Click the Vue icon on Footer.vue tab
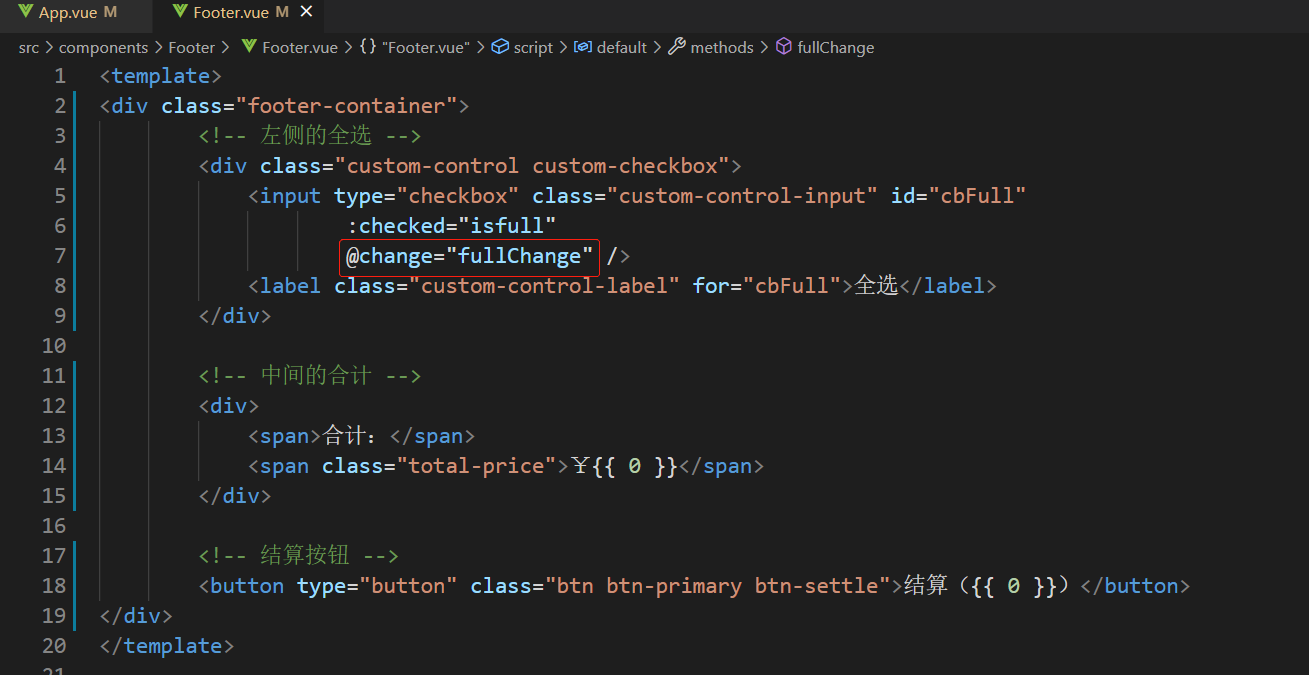Viewport: 1309px width, 675px height. coord(179,12)
